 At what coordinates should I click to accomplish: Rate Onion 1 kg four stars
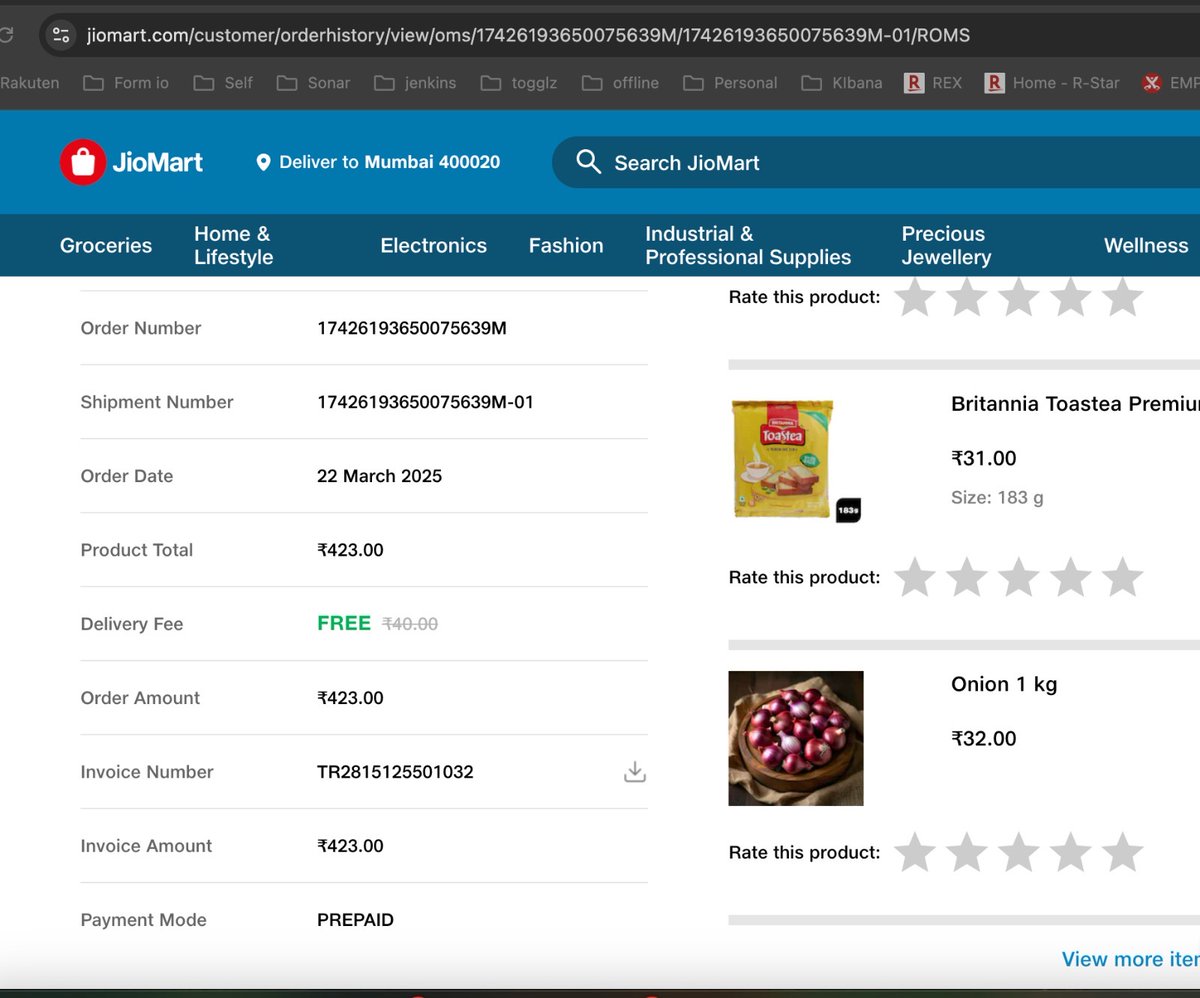tap(1070, 852)
